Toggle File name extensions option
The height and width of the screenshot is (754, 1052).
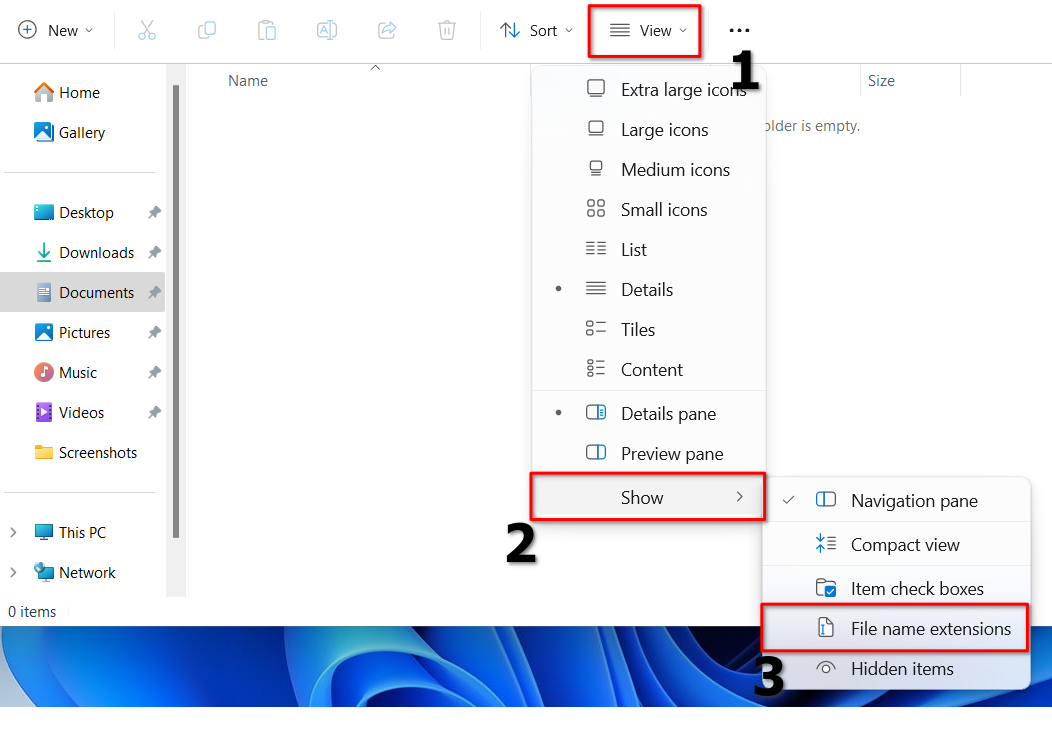pos(930,629)
